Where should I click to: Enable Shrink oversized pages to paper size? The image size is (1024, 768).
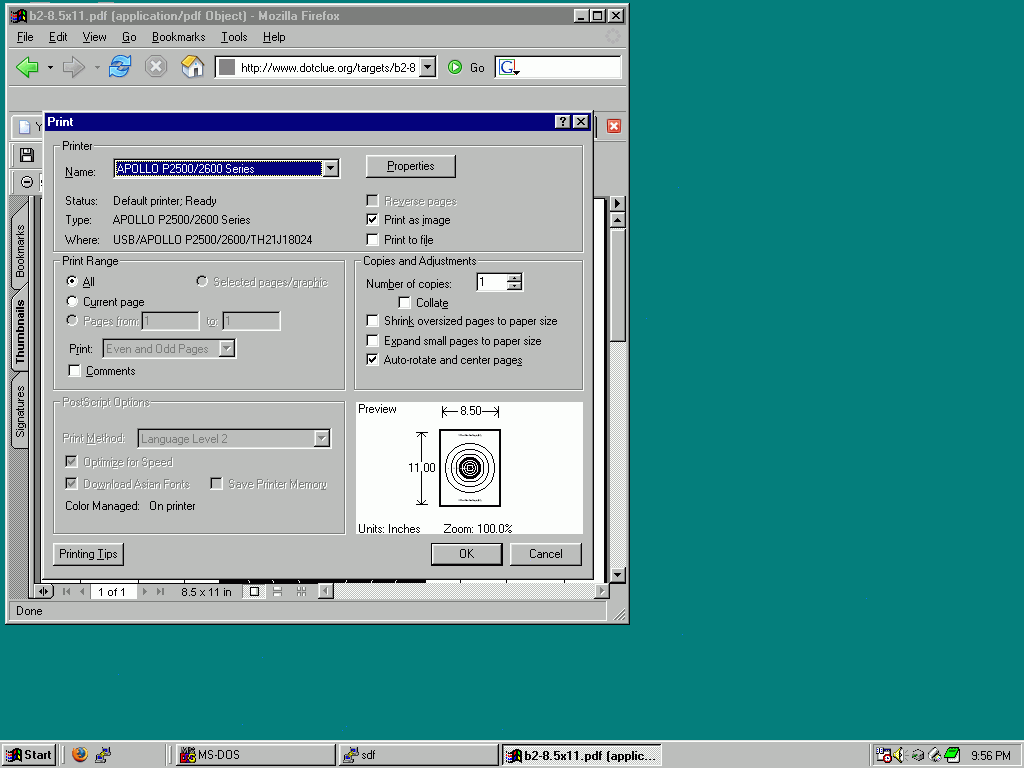tap(373, 321)
